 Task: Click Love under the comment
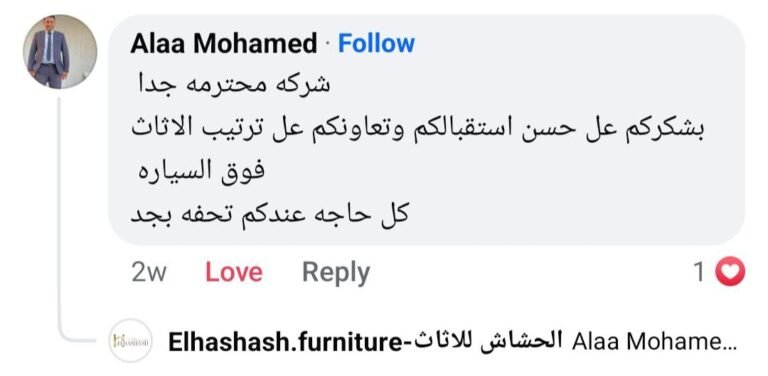(x=234, y=272)
